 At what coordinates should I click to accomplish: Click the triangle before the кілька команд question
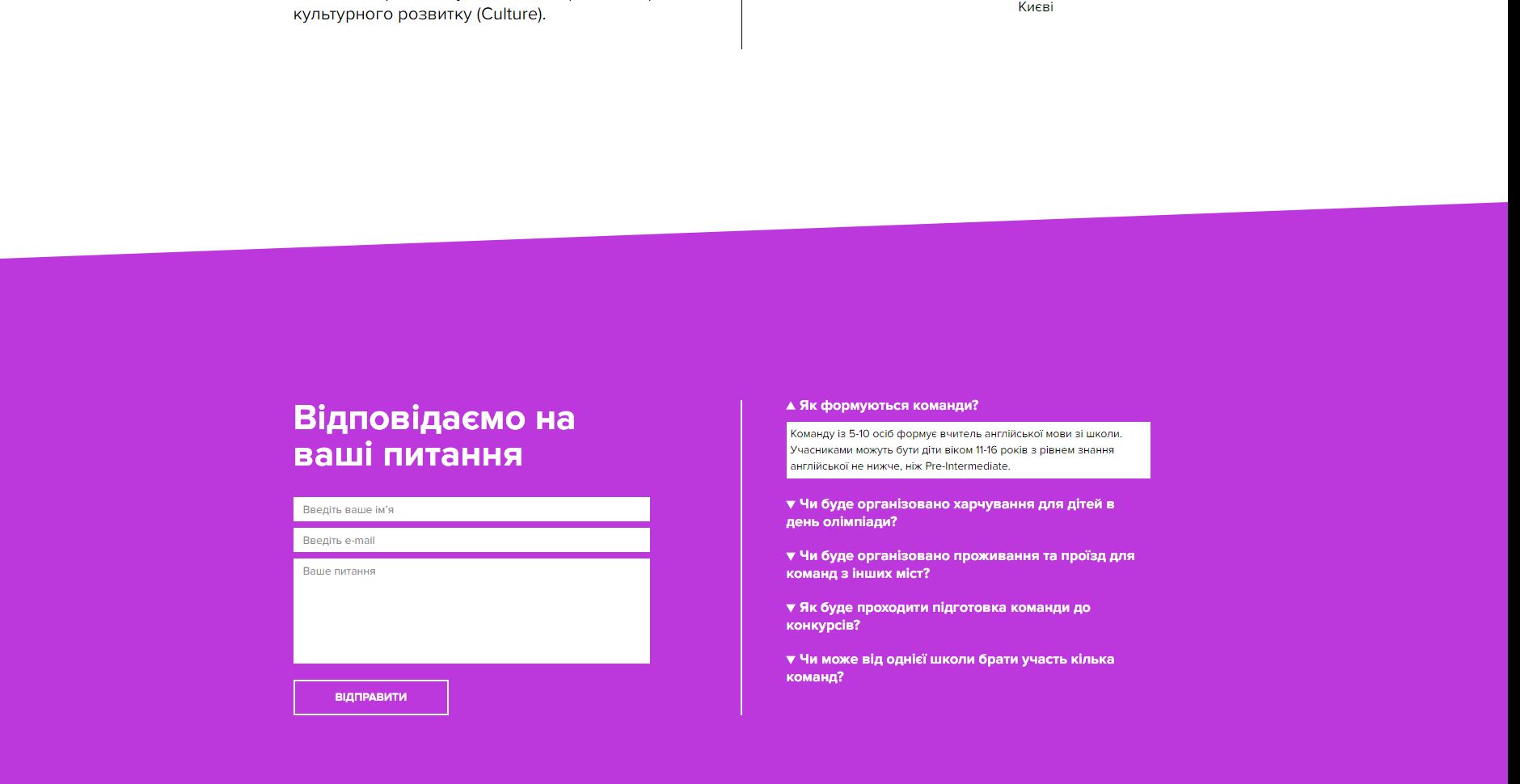(791, 660)
